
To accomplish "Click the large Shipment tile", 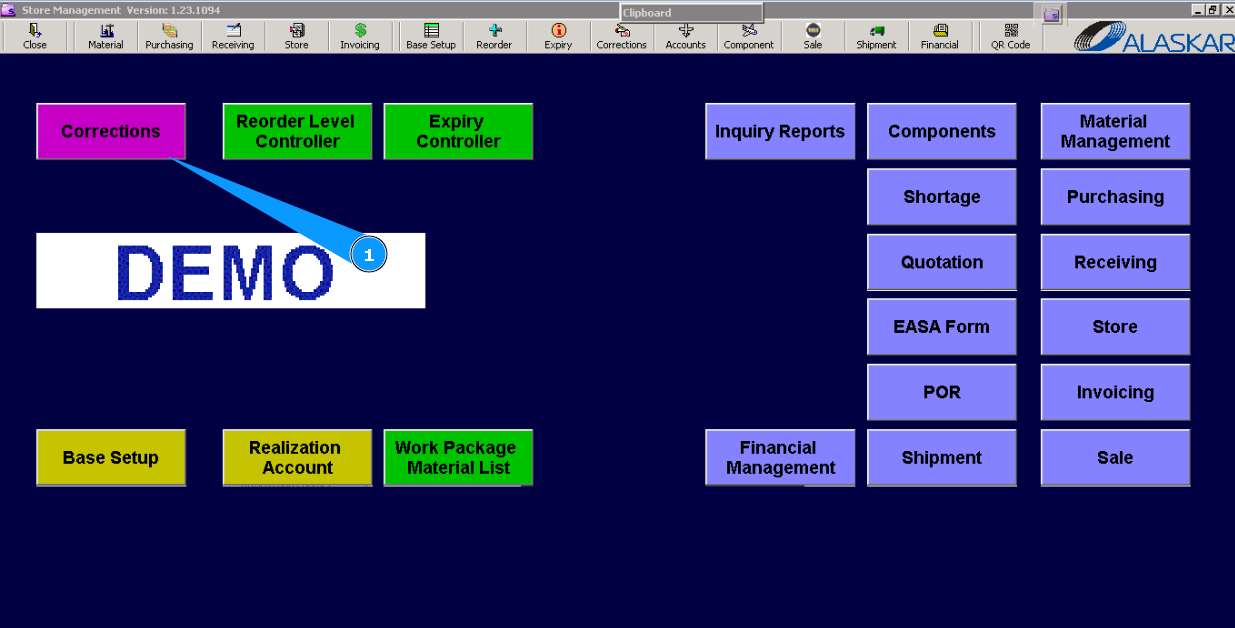I will 942,458.
